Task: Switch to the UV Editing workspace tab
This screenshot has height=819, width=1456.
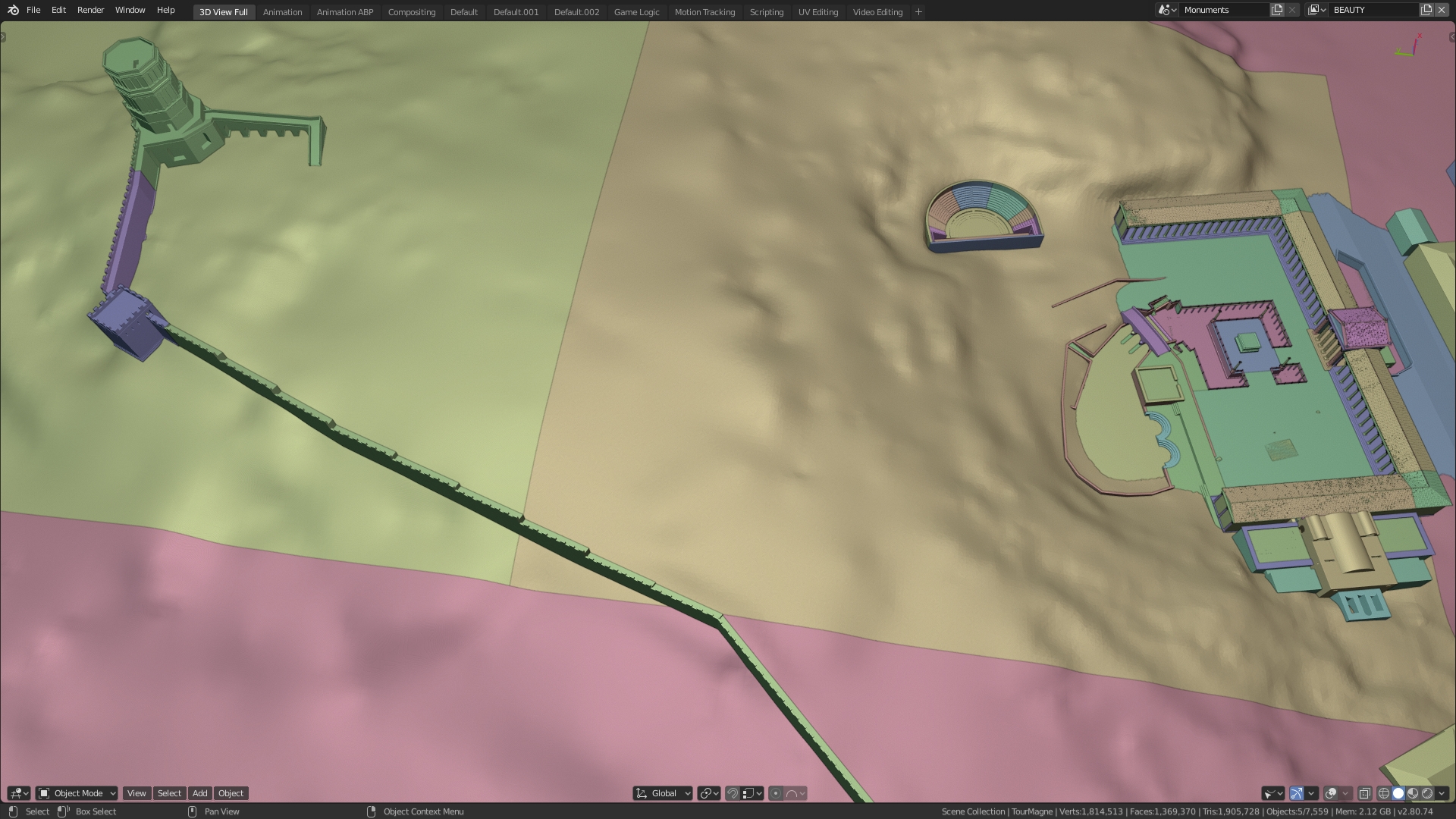Action: [x=817, y=12]
